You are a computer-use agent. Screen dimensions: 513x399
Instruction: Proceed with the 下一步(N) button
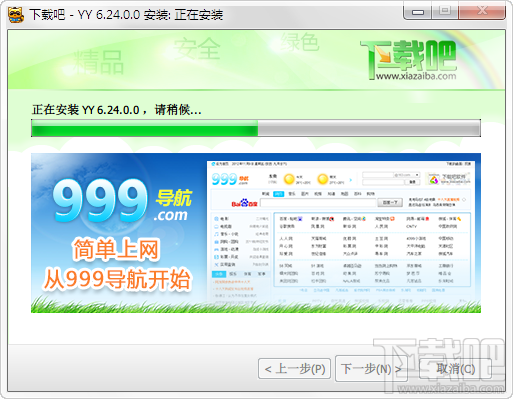[371, 369]
